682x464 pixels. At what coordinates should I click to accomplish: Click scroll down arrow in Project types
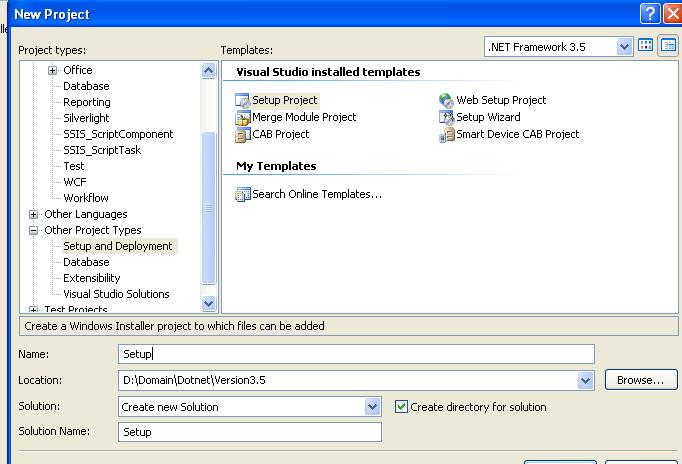click(x=209, y=303)
